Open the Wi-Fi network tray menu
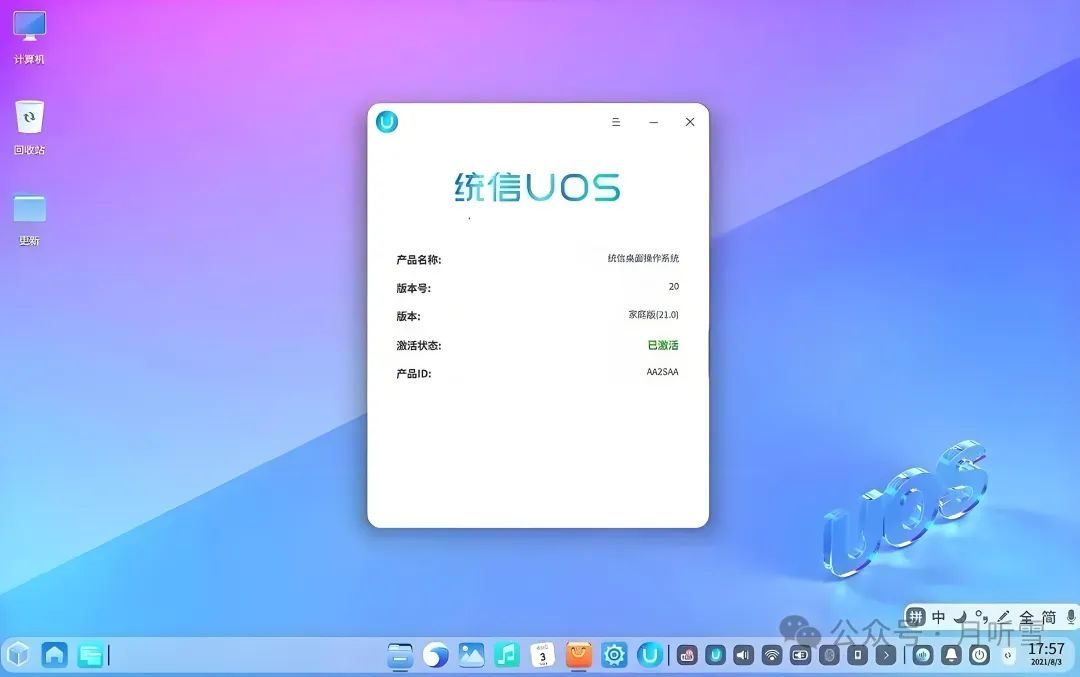1080x677 pixels. pos(771,656)
